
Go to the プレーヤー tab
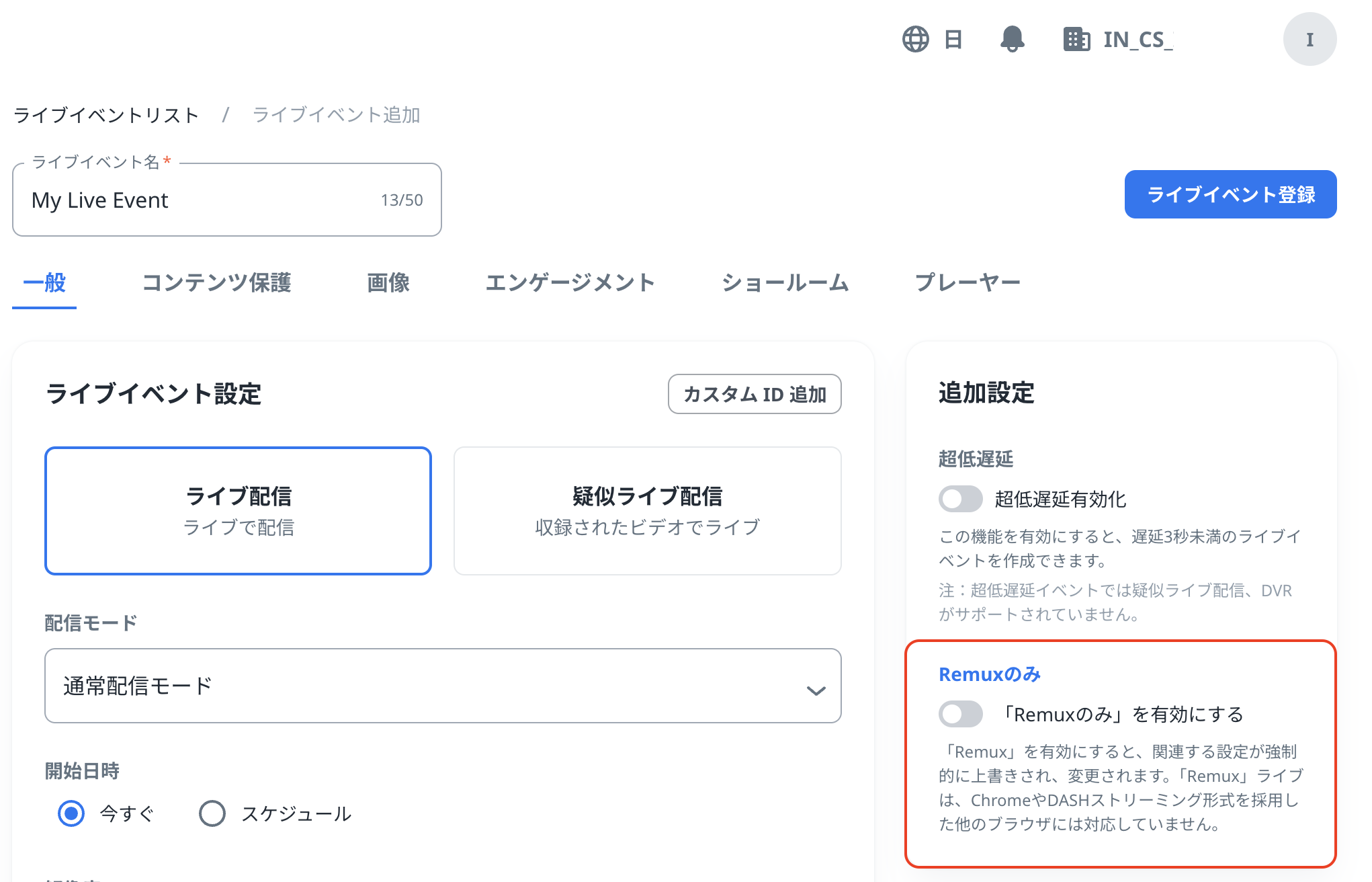point(968,282)
